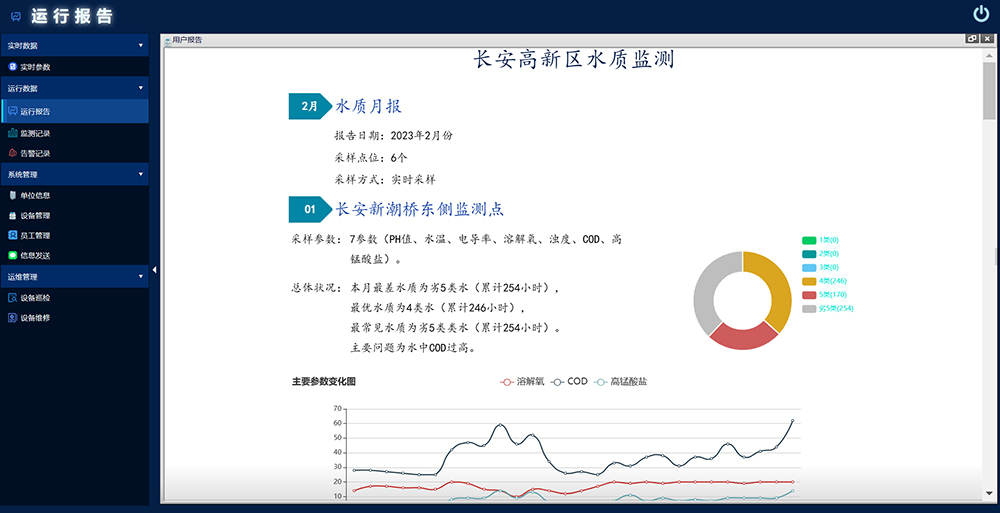Toggle 劣5类(254) pie legend entry
This screenshot has width=1000, height=513.
[x=827, y=308]
